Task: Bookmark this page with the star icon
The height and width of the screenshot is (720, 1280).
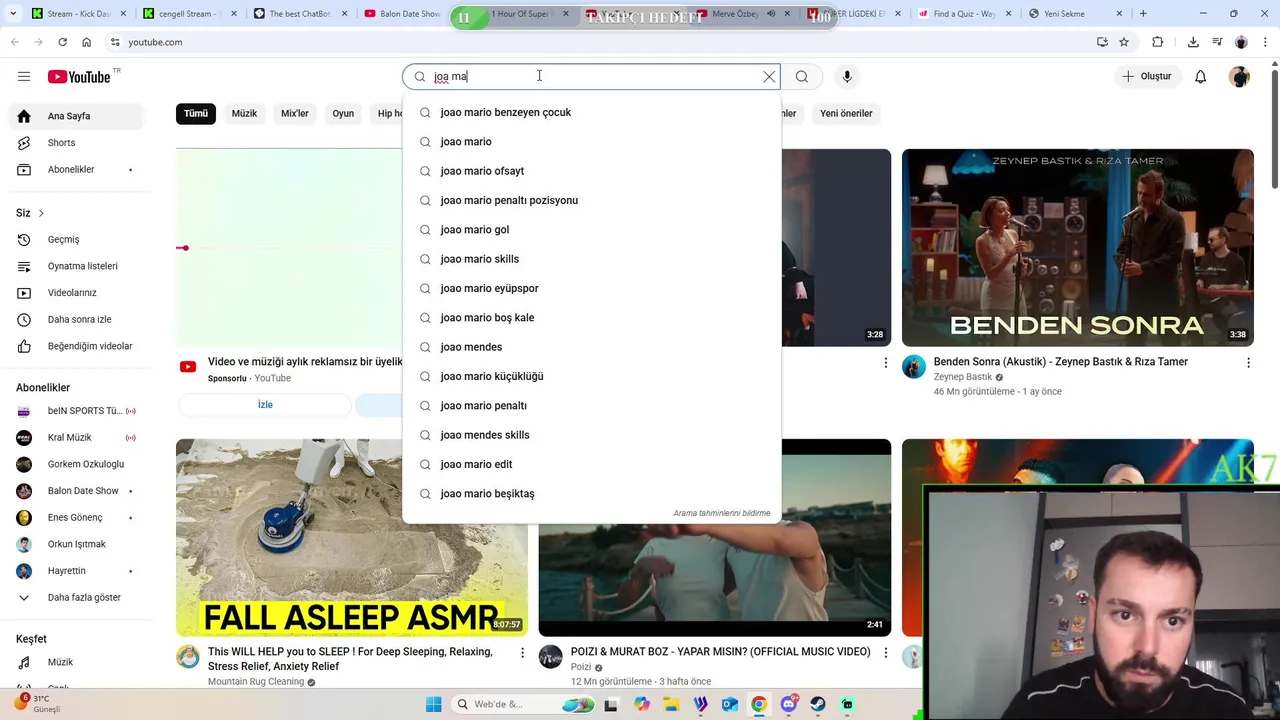Action: [1124, 42]
